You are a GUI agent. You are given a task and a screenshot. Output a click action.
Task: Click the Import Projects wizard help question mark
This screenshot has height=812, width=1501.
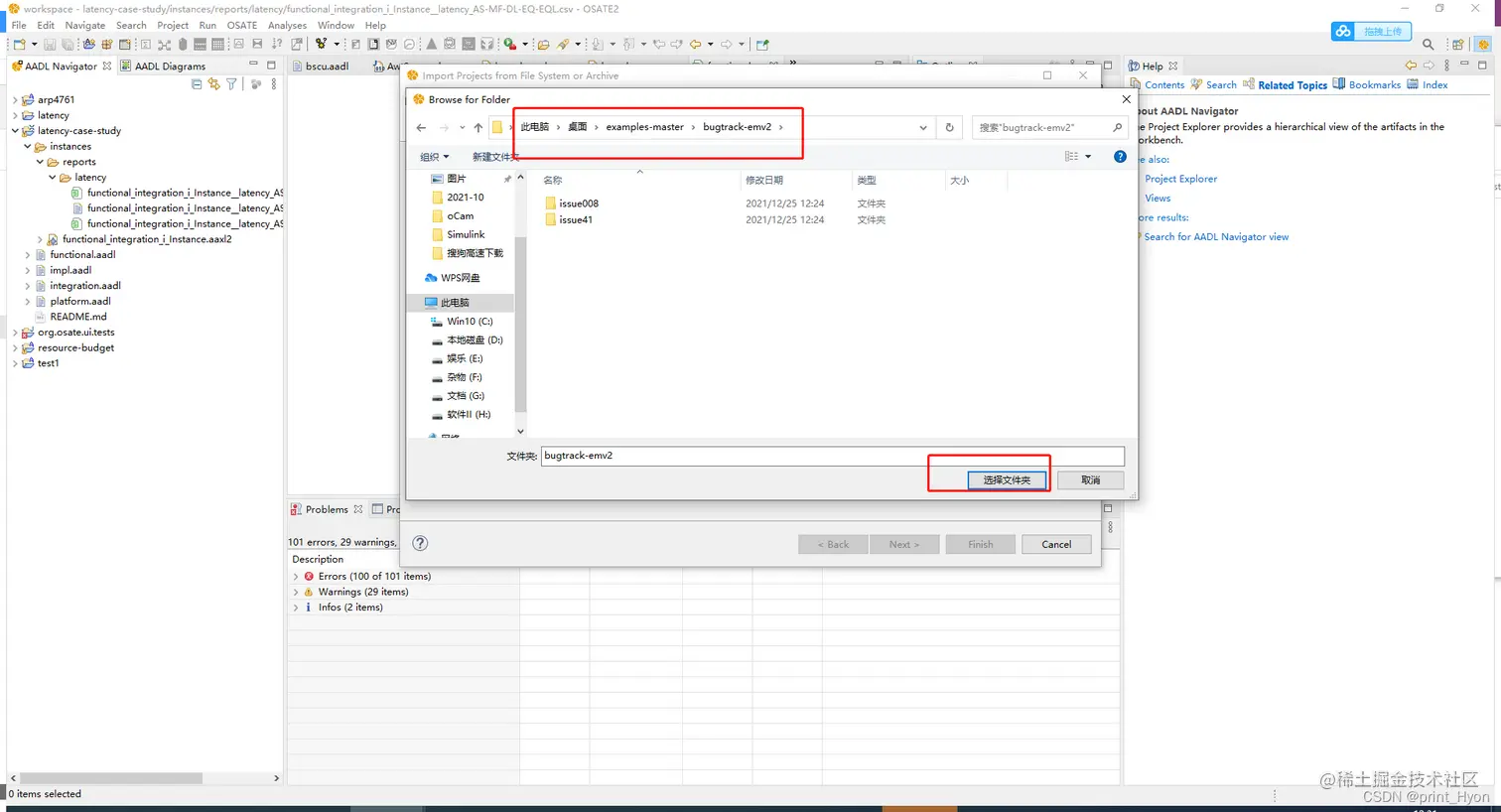click(420, 543)
